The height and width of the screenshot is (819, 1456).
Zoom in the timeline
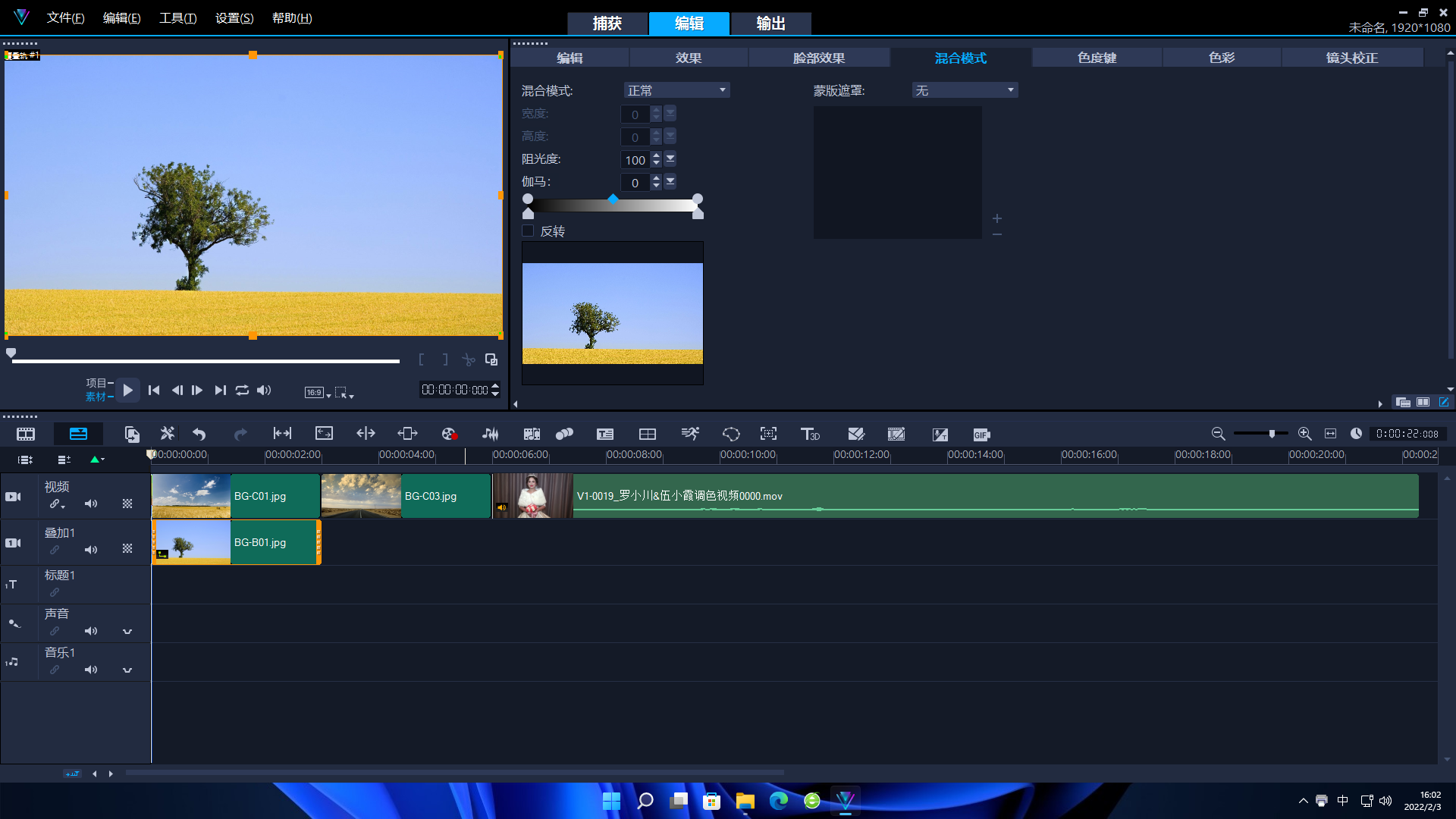point(1304,434)
